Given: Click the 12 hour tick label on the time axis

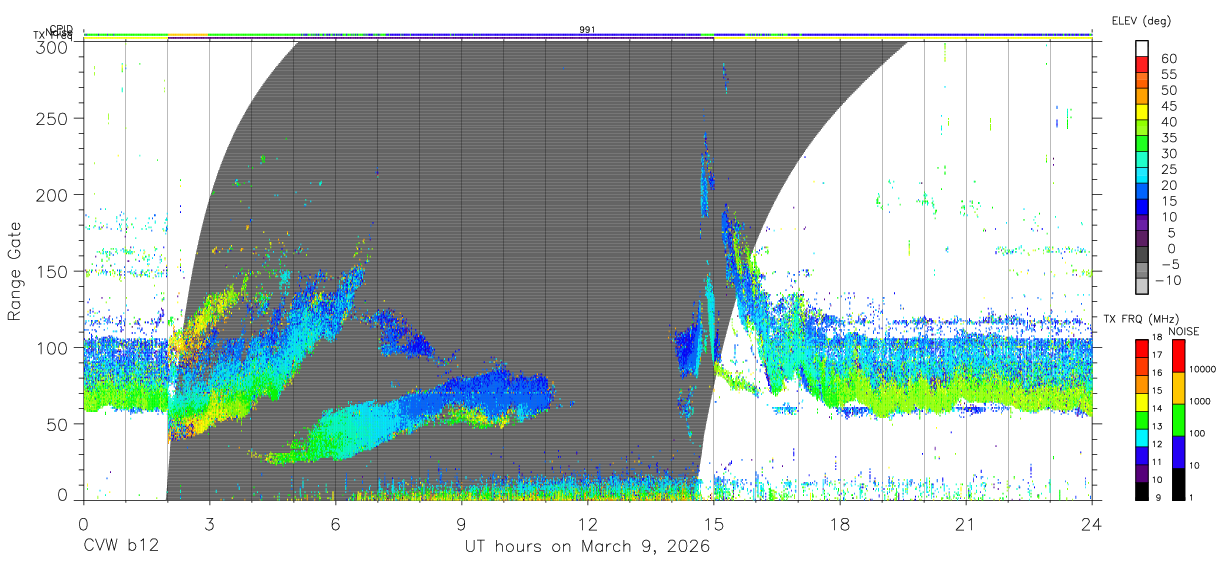Looking at the screenshot, I should [587, 524].
